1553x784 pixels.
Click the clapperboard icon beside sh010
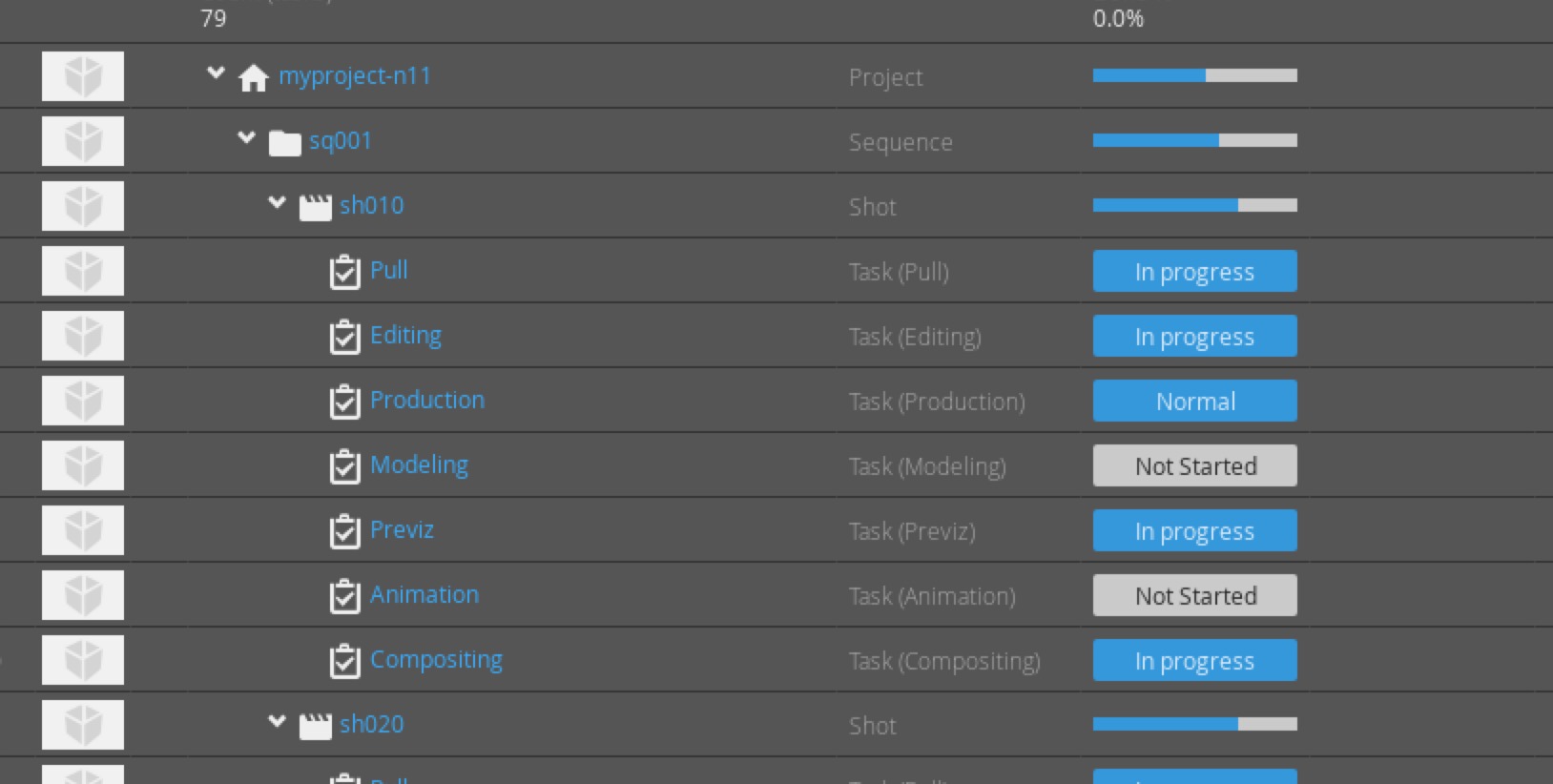tap(315, 207)
